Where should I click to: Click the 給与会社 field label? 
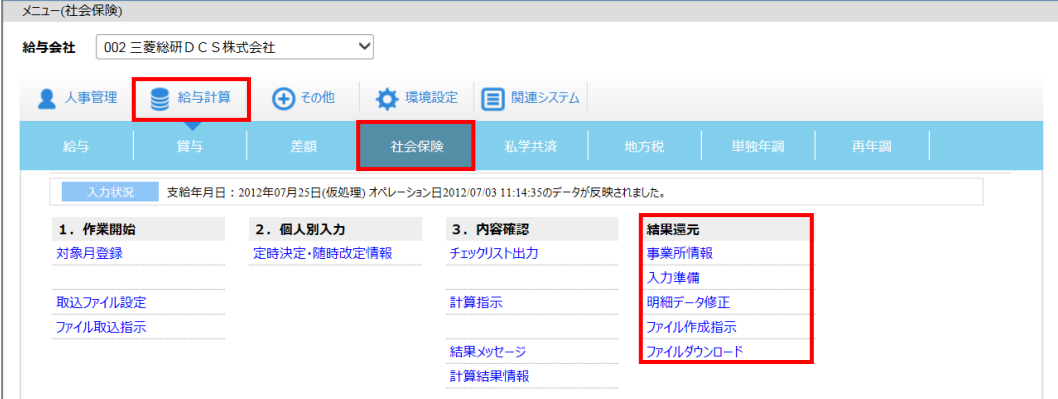(x=49, y=48)
